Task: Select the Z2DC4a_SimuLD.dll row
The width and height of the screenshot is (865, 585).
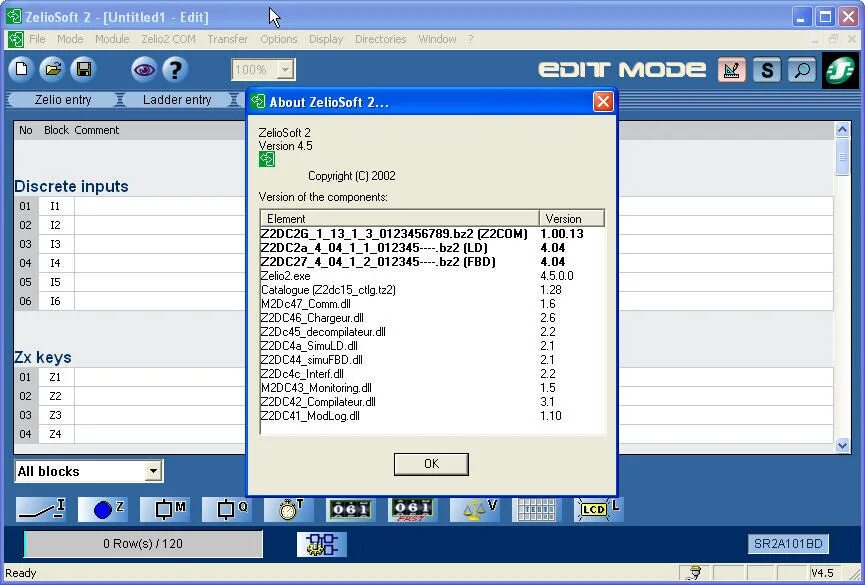Action: [x=432, y=346]
